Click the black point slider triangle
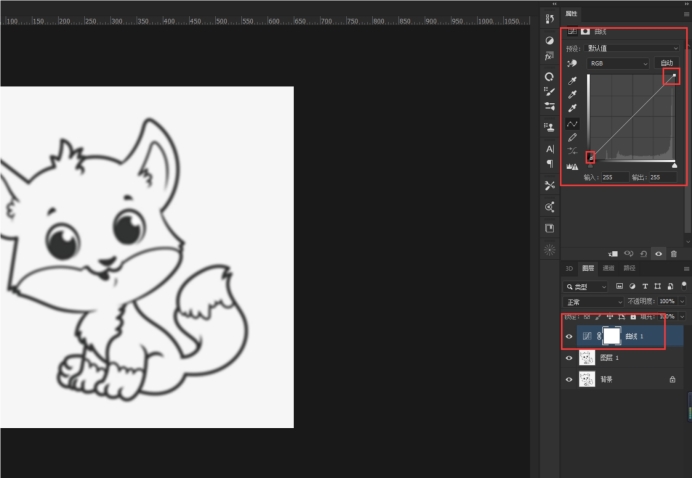Screen dimensions: 692x478 pos(590,166)
